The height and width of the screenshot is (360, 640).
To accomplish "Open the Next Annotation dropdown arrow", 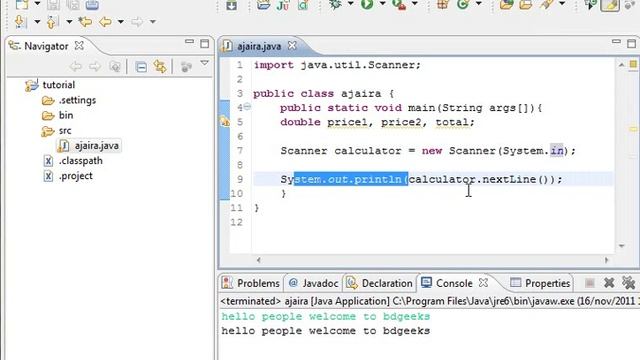I will pyautogui.click(x=37, y=22).
